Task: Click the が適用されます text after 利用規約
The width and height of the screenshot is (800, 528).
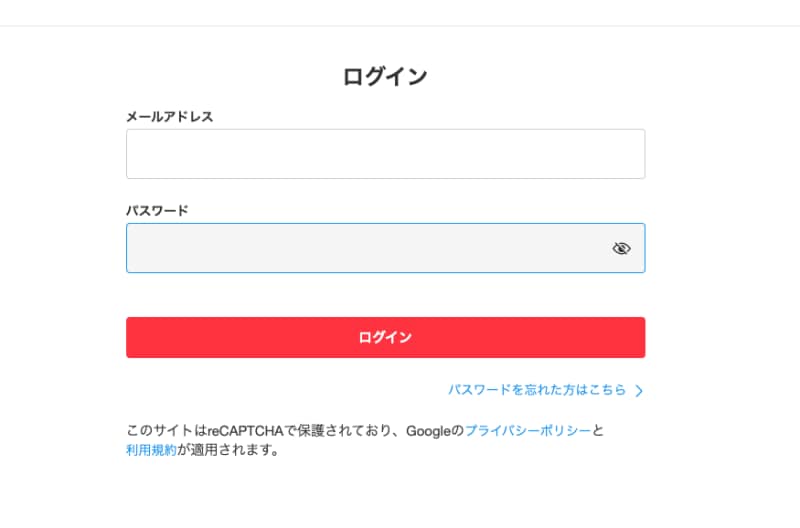Action: [x=227, y=450]
